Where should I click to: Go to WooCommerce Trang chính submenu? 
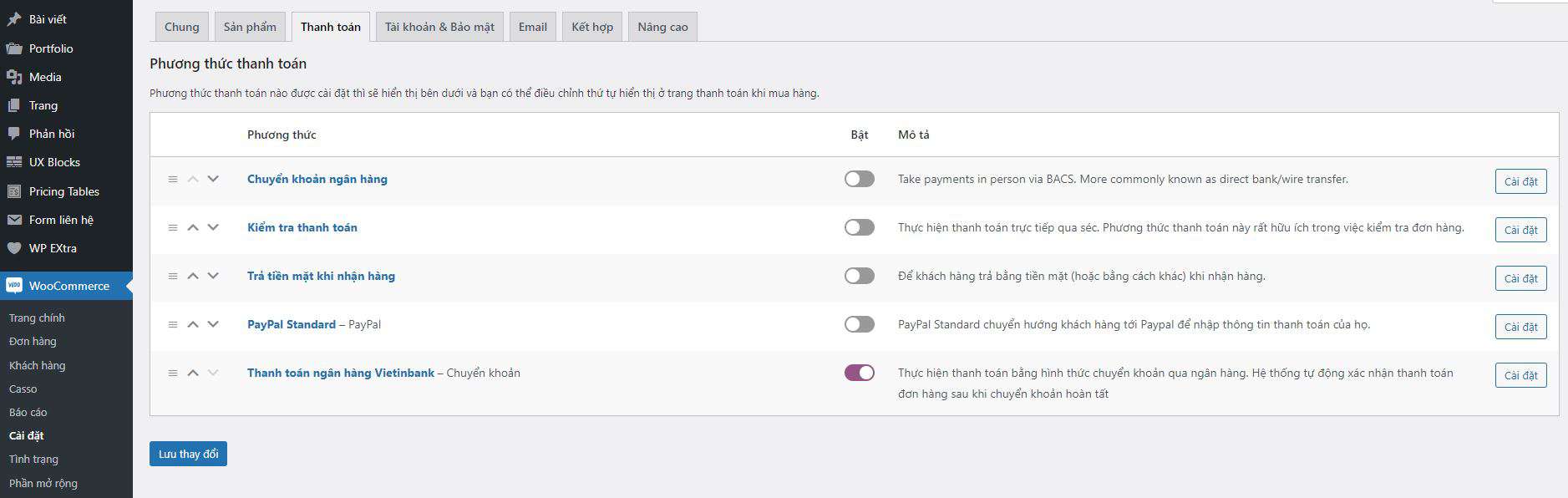37,318
